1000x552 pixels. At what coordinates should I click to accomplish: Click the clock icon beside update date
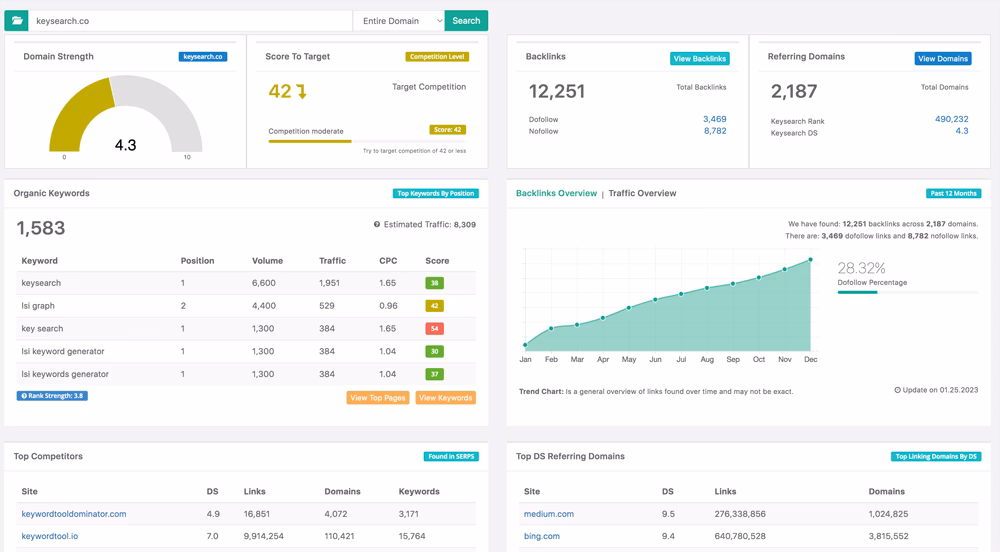pyautogui.click(x=897, y=390)
